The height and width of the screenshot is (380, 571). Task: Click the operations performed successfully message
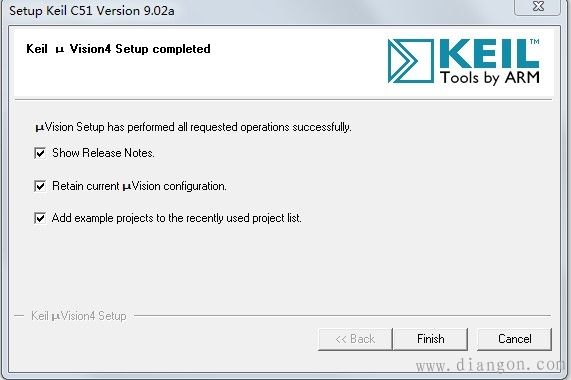193,127
